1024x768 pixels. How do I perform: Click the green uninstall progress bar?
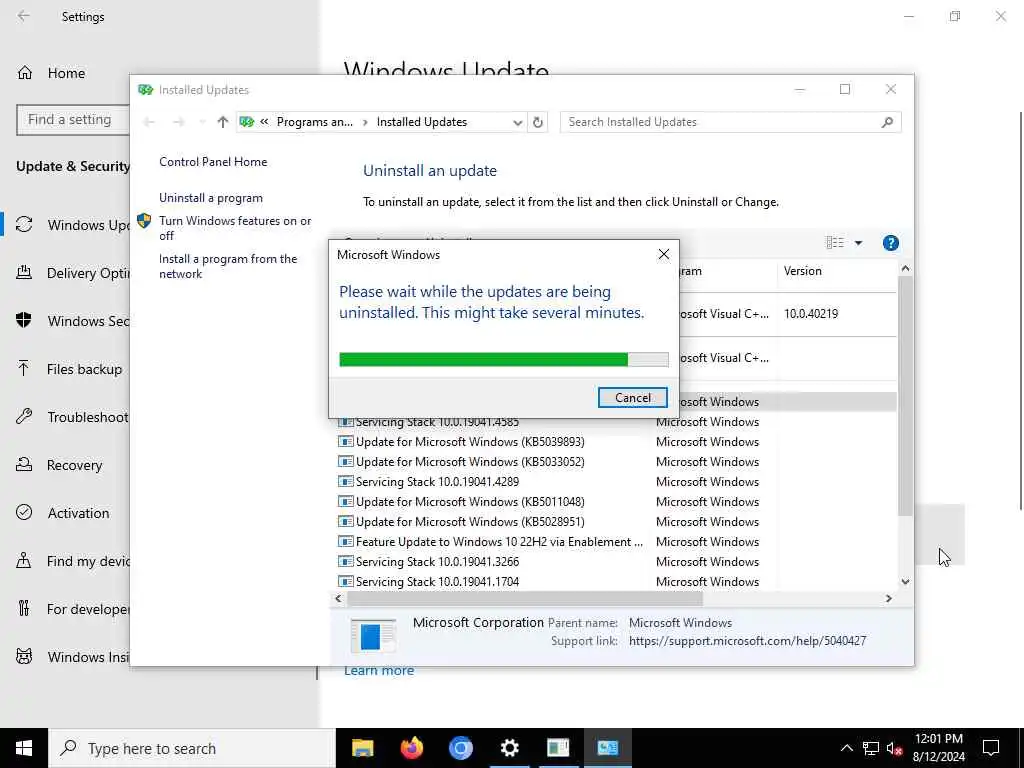[x=504, y=359]
